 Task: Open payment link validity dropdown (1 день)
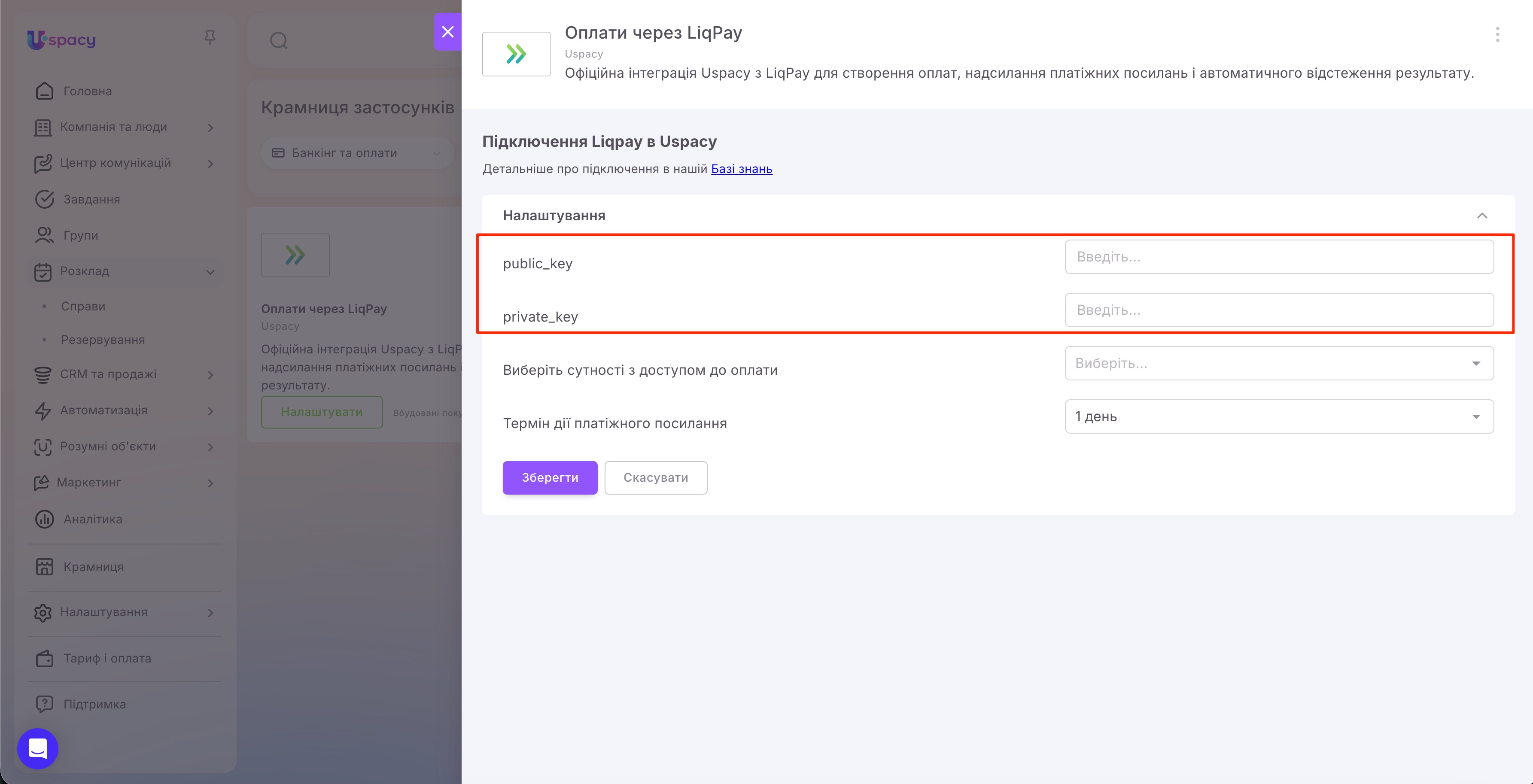[1279, 416]
